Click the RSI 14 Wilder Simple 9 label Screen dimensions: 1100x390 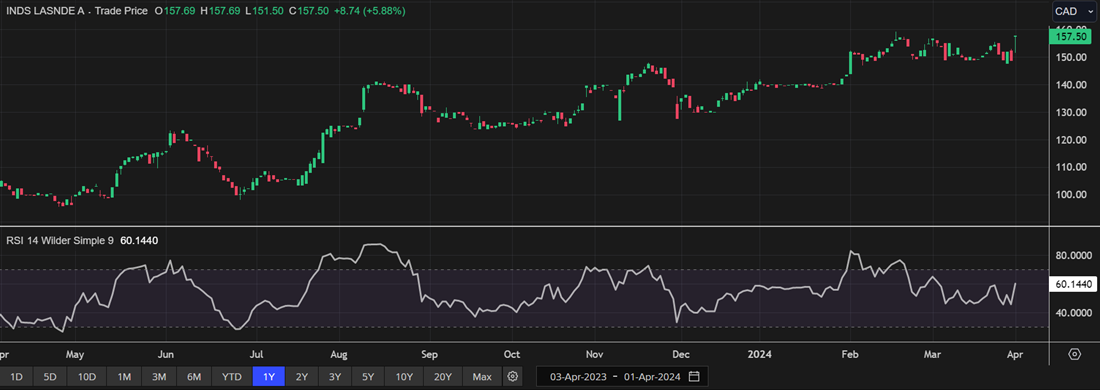60,241
